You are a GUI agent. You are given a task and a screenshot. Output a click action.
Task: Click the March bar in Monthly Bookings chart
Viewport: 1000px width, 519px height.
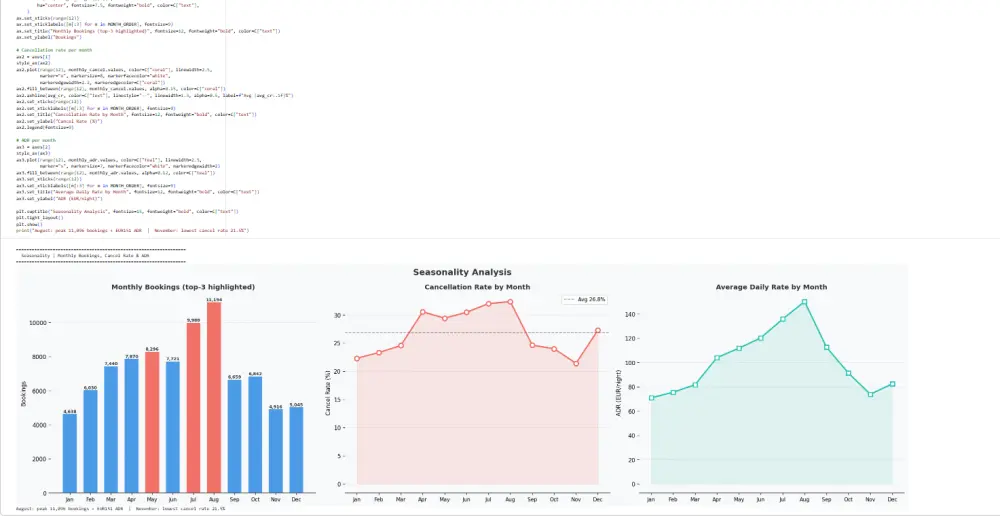click(x=111, y=430)
